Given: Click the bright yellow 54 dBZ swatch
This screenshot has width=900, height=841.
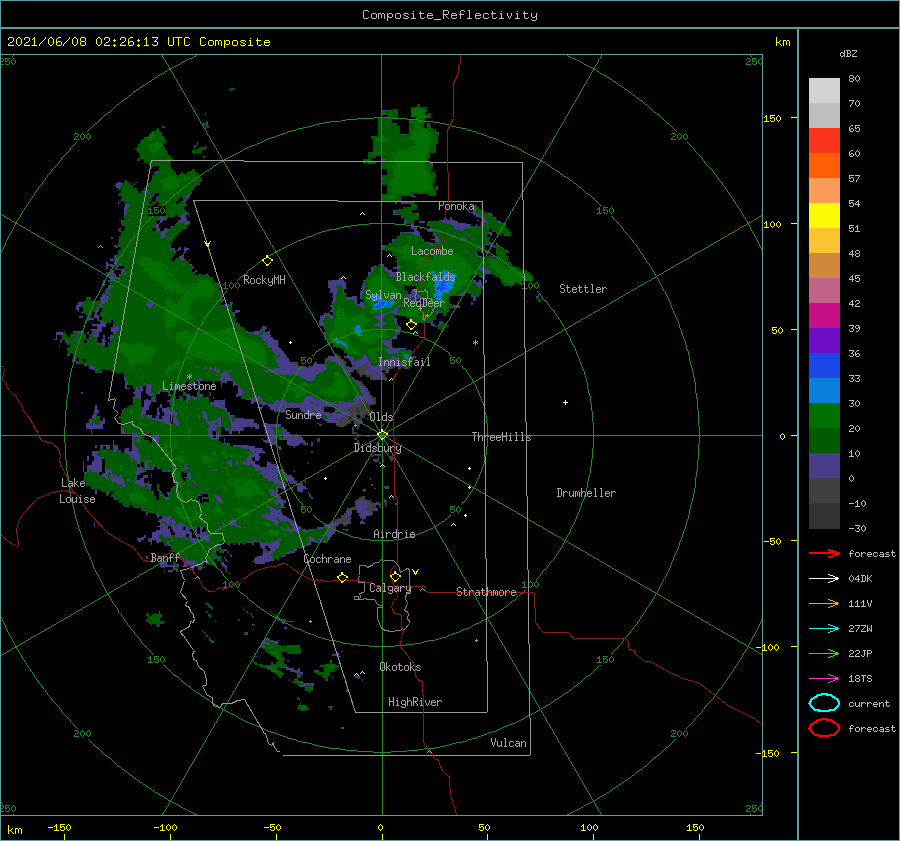Looking at the screenshot, I should coord(824,215).
